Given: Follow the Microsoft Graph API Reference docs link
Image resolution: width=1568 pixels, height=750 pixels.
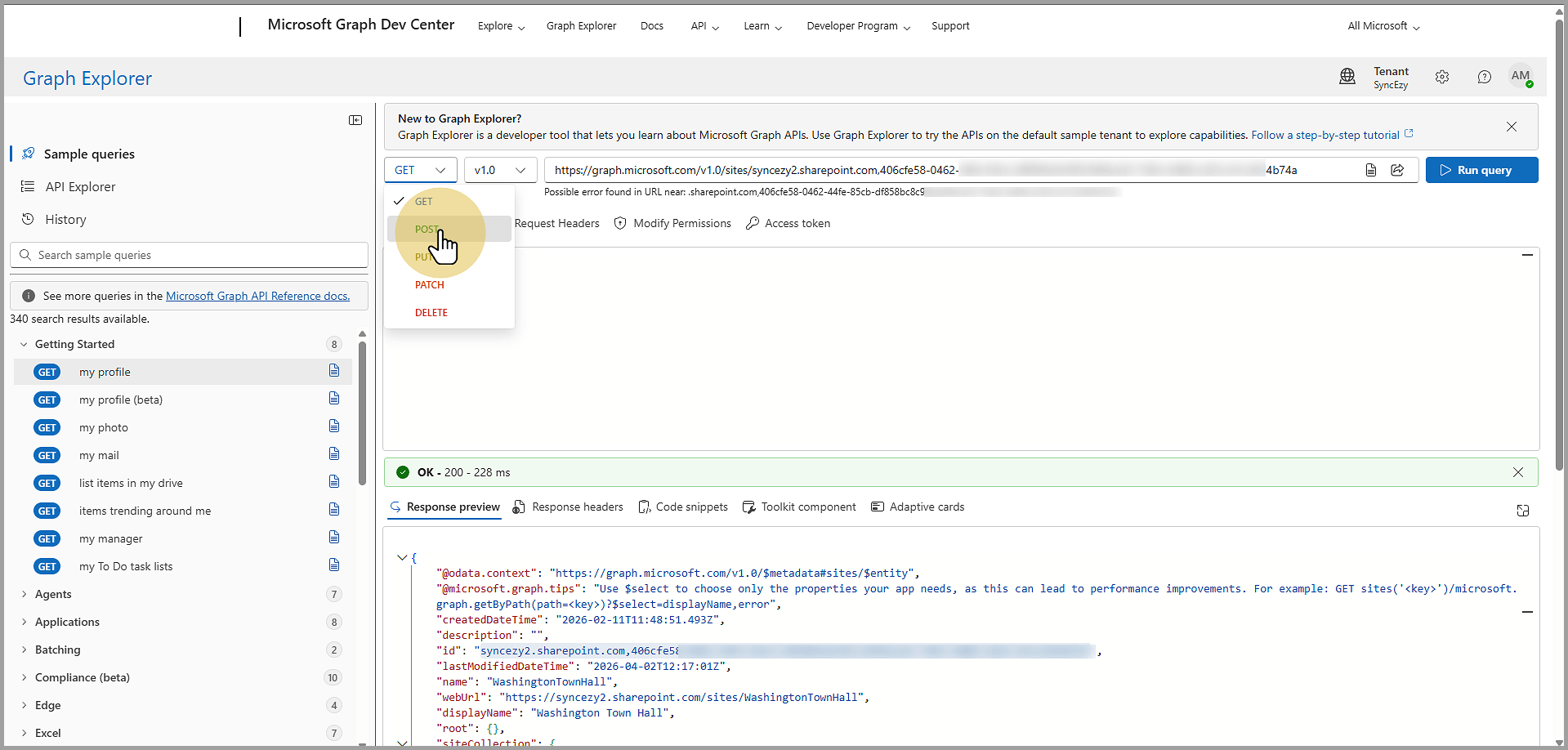Looking at the screenshot, I should pos(257,296).
